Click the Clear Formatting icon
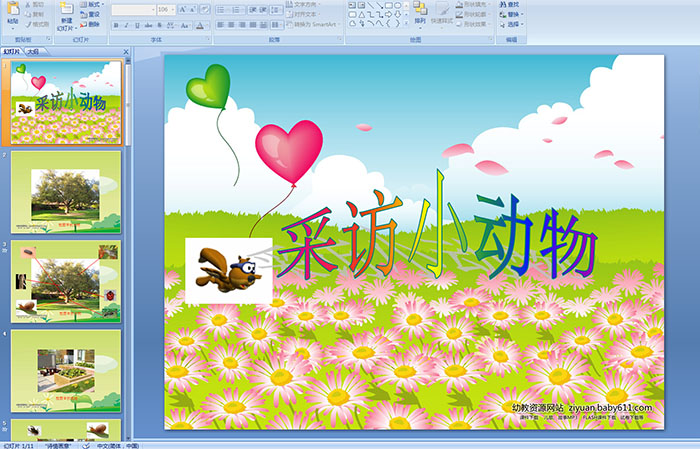Screen dimensions: 700x449 click(x=203, y=9)
